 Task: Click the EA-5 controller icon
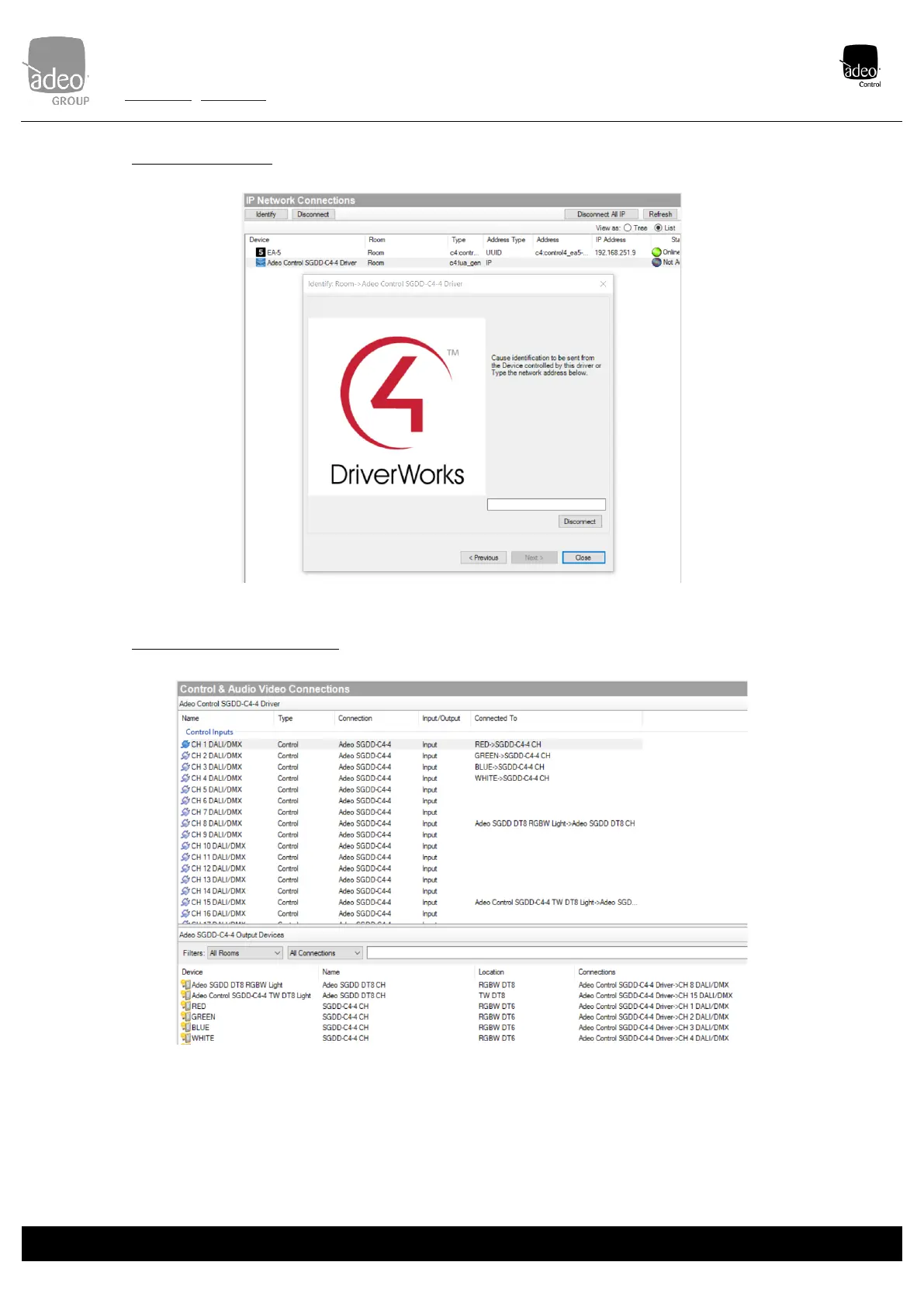pos(261,252)
